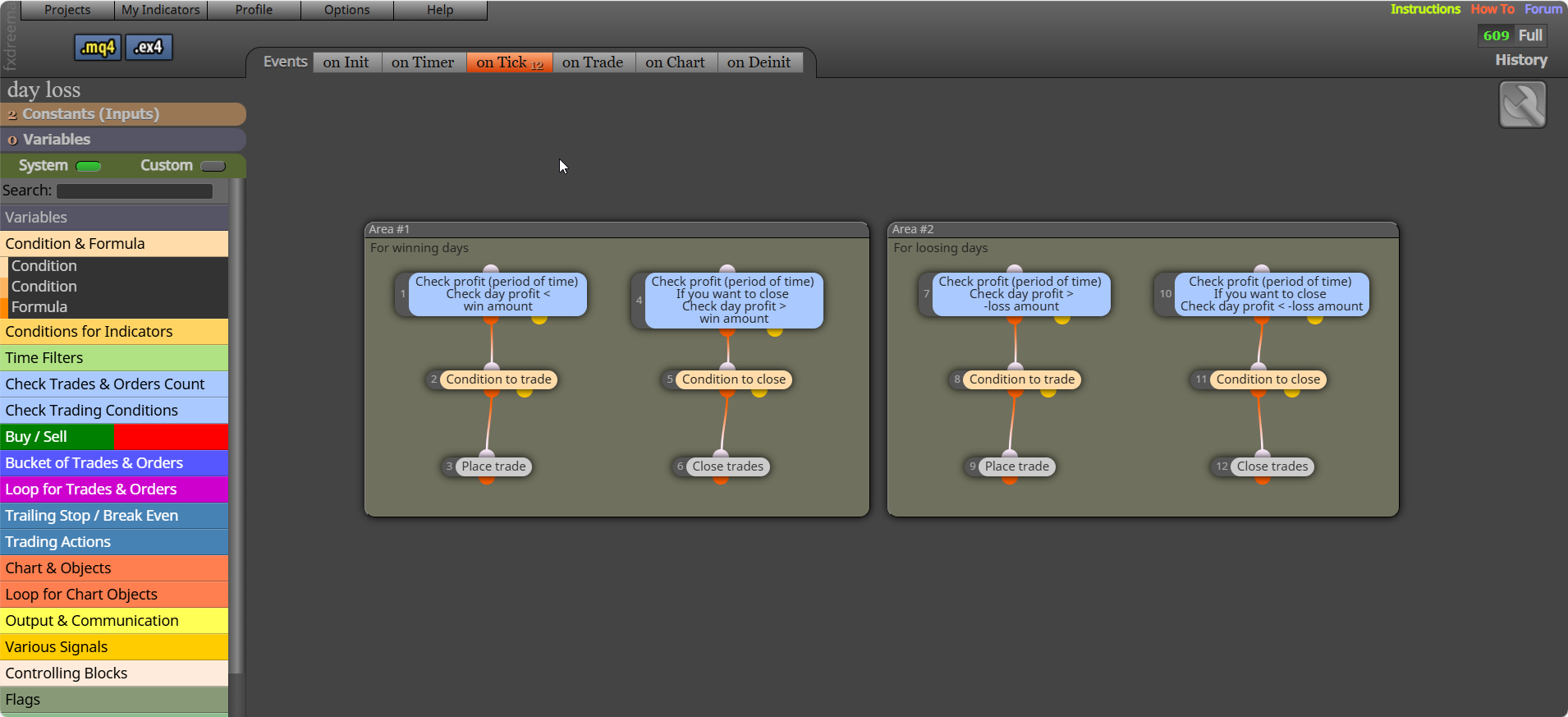Switch to the on Timer event tab
The image size is (1568, 717).
[423, 62]
